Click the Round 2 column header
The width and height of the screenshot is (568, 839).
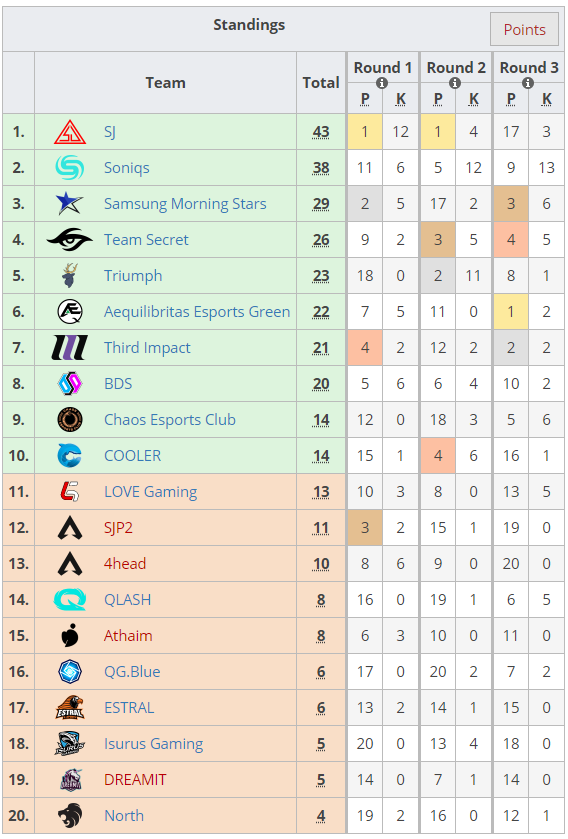tap(456, 67)
